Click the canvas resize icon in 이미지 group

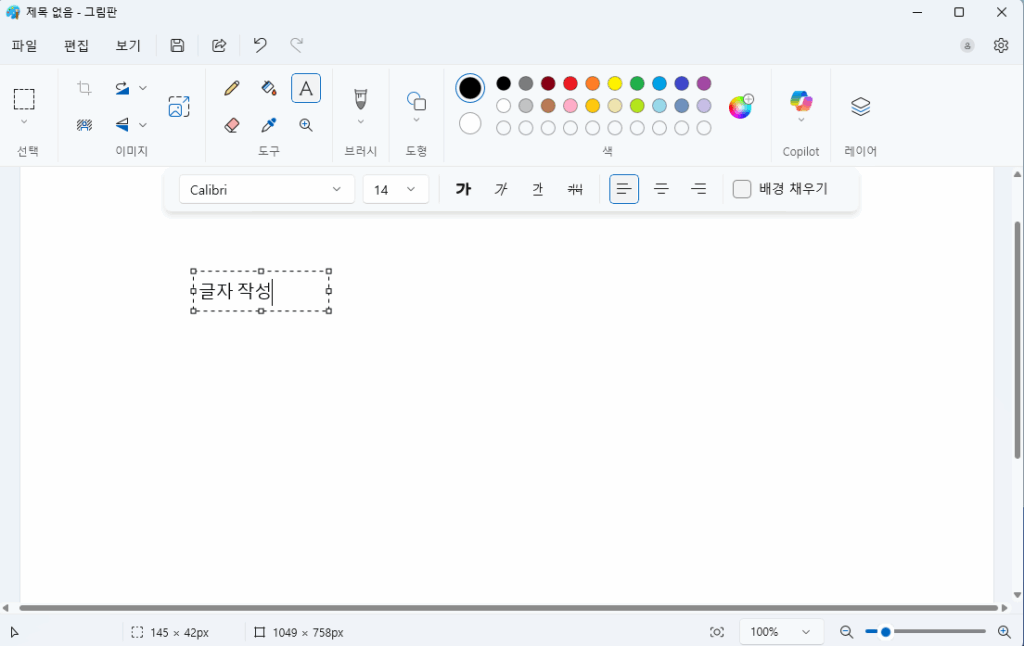tap(179, 105)
